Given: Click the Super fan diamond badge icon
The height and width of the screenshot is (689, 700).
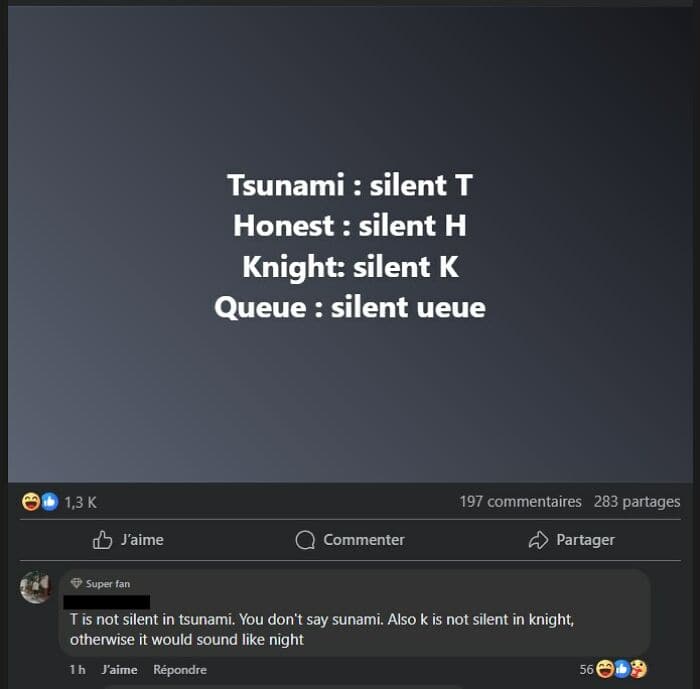Looking at the screenshot, I should (x=76, y=583).
